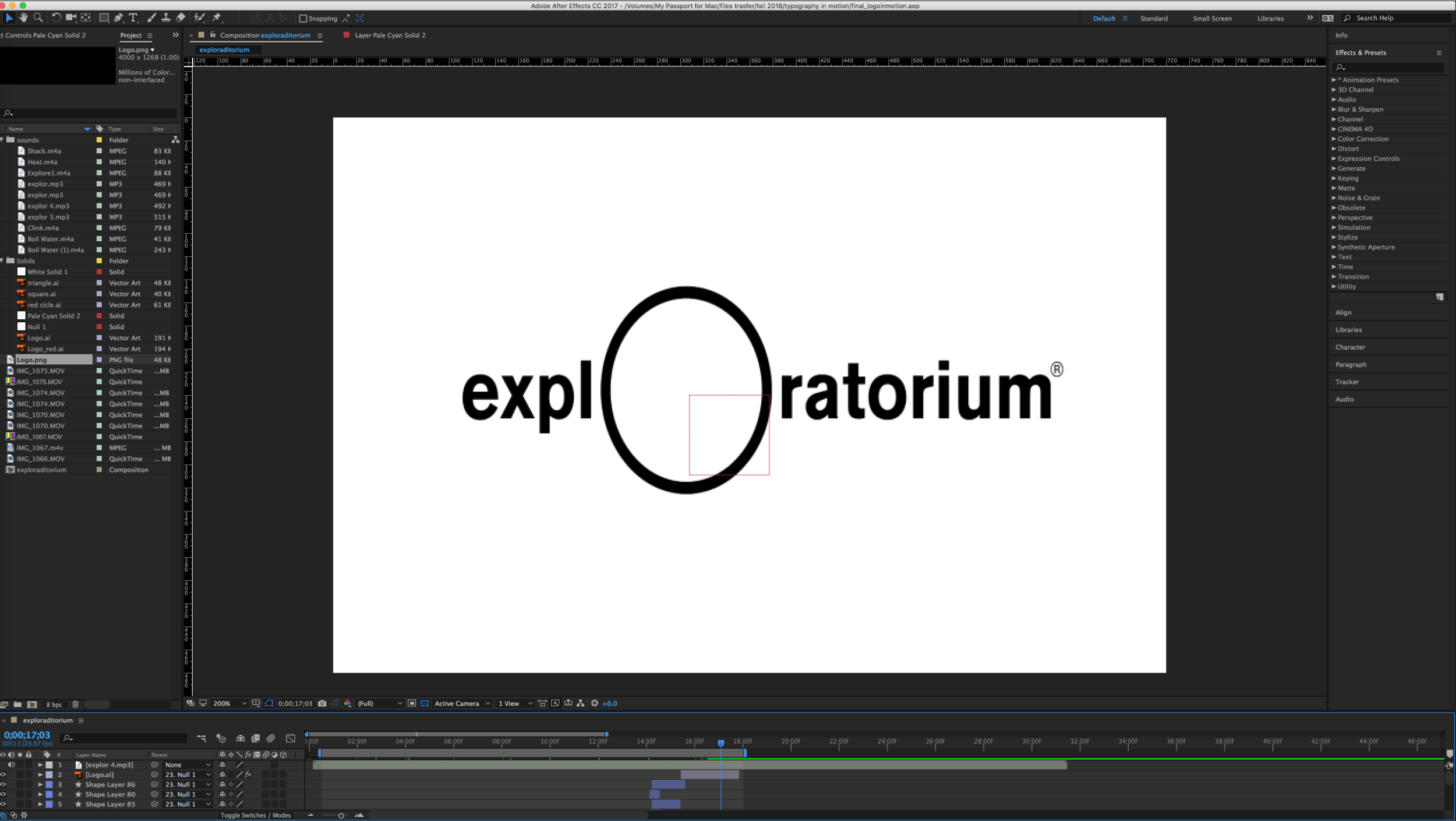Expand Shape Layer 86 properties triangle

[x=40, y=784]
